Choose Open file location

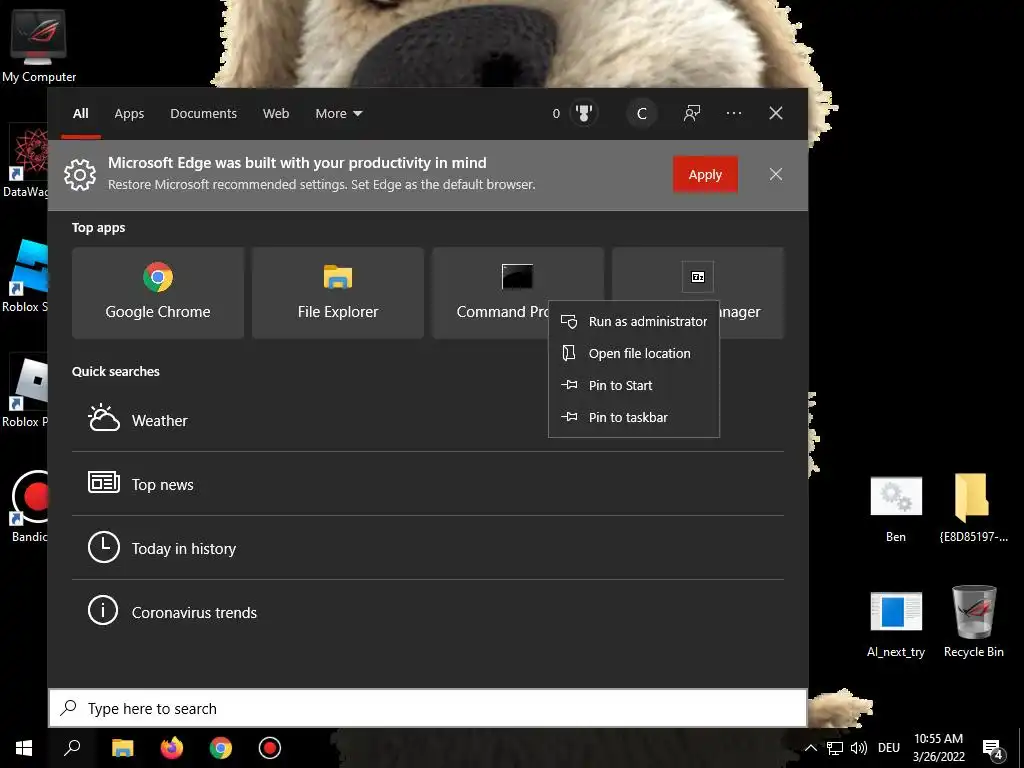634,353
